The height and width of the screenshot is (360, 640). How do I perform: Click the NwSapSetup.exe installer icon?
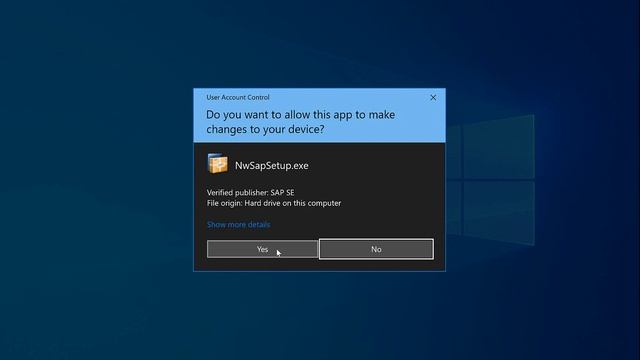coord(218,164)
